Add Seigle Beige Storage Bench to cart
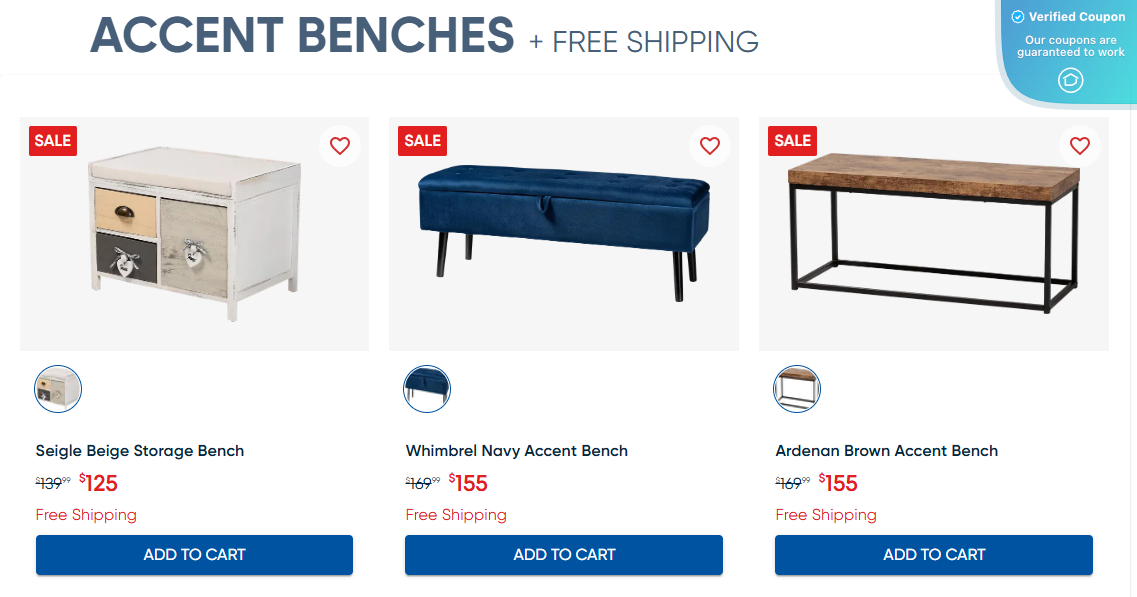1137x597 pixels. [x=194, y=554]
